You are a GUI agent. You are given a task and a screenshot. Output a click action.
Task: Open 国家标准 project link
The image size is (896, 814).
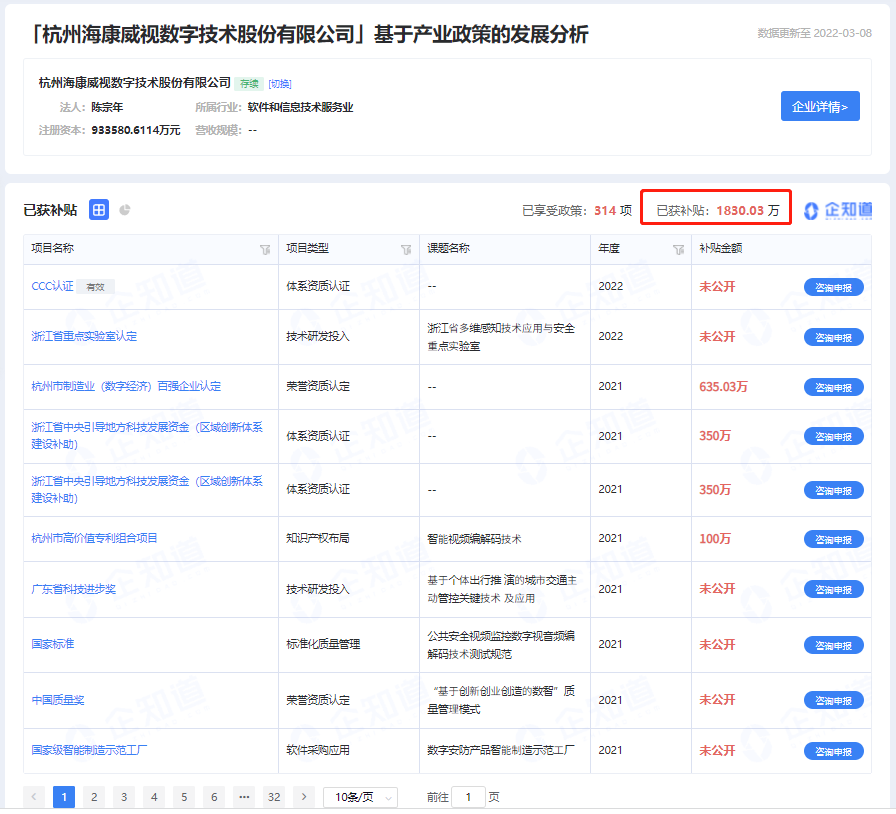[53, 644]
